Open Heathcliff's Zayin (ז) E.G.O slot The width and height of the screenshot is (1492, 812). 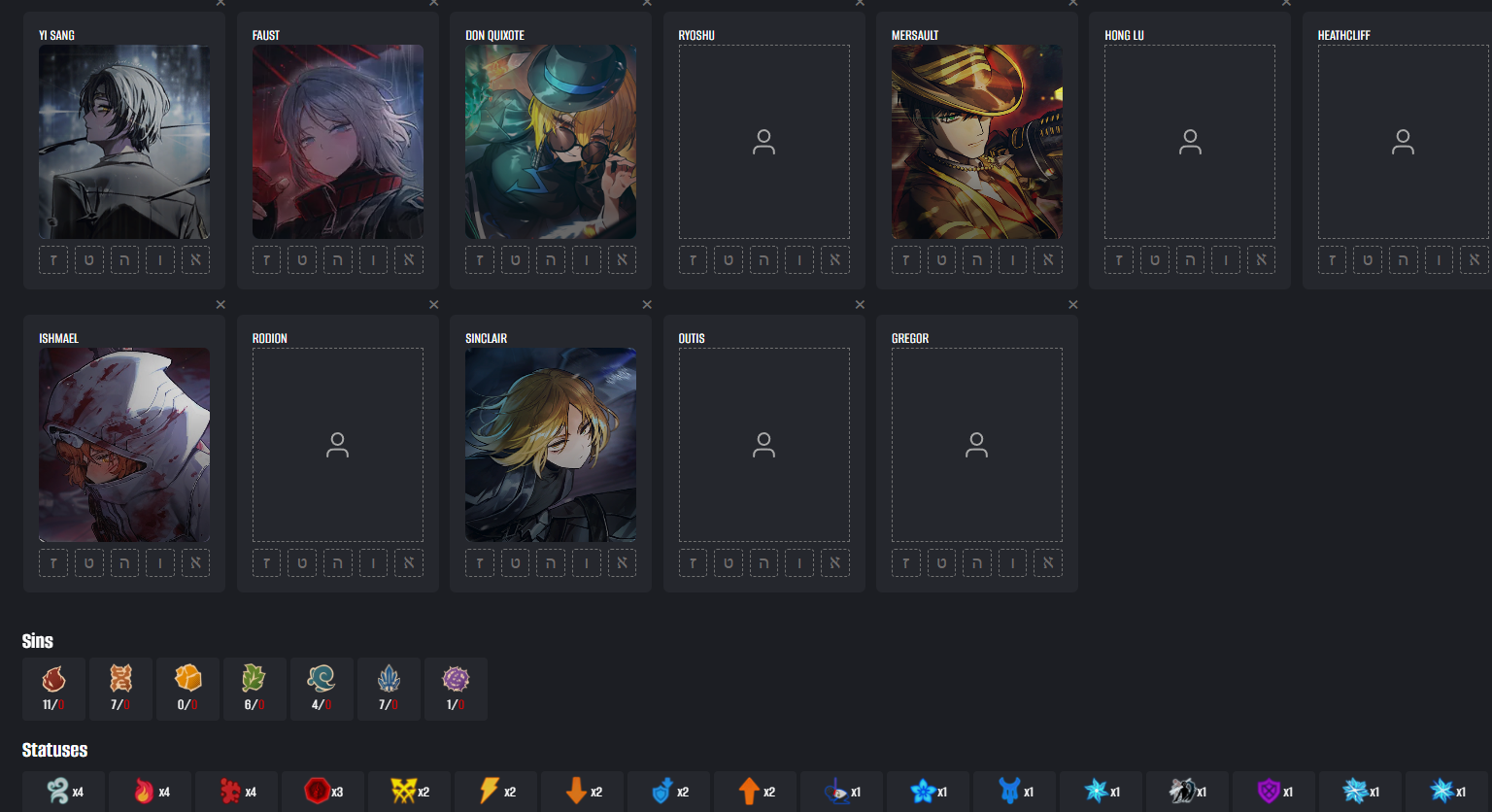pos(1333,260)
